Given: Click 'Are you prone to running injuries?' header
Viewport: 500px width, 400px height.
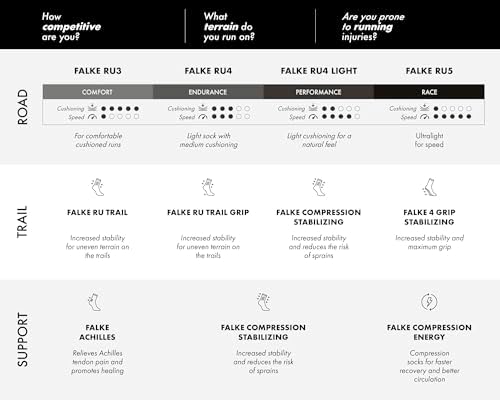Looking at the screenshot, I should click(373, 27).
